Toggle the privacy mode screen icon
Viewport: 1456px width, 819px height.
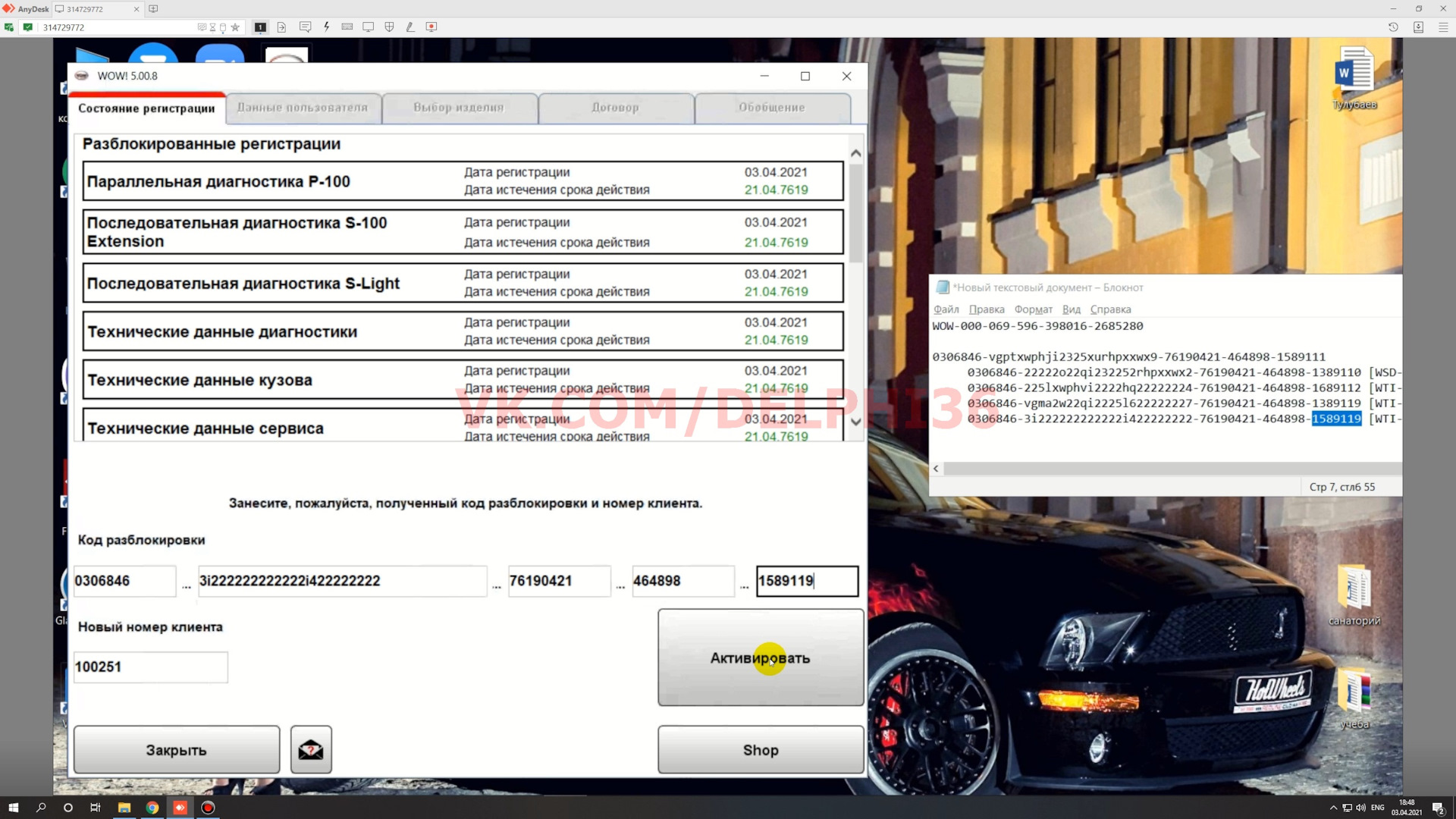point(202,27)
